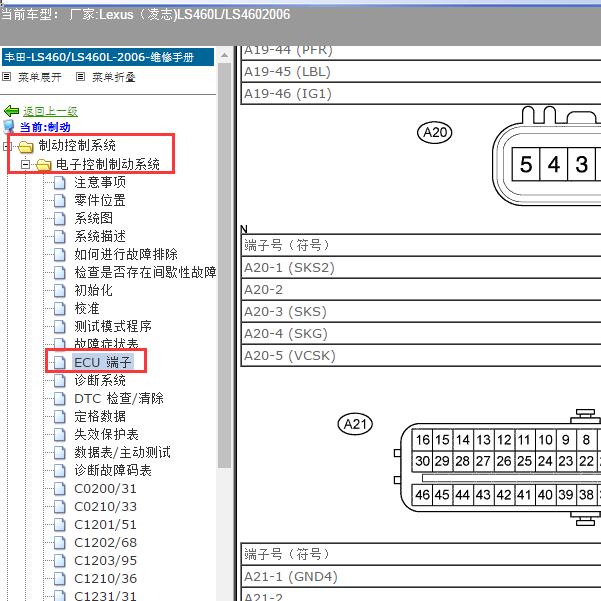Open the C0200/31 trouble code page

(x=105, y=489)
